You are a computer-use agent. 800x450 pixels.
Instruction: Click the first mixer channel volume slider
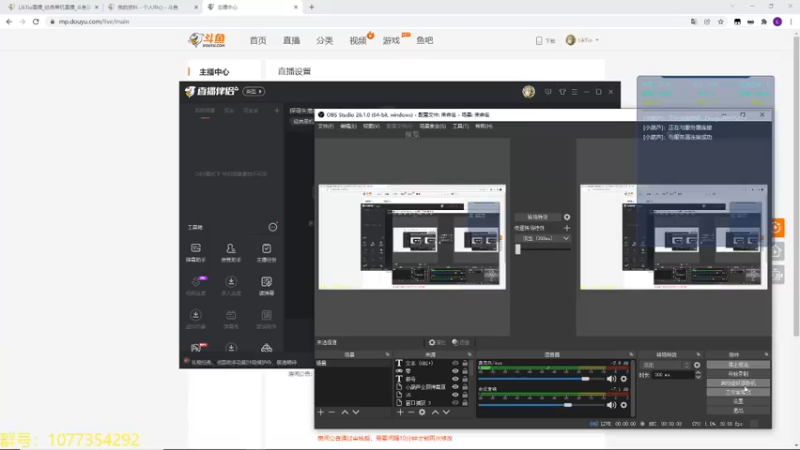click(541, 379)
